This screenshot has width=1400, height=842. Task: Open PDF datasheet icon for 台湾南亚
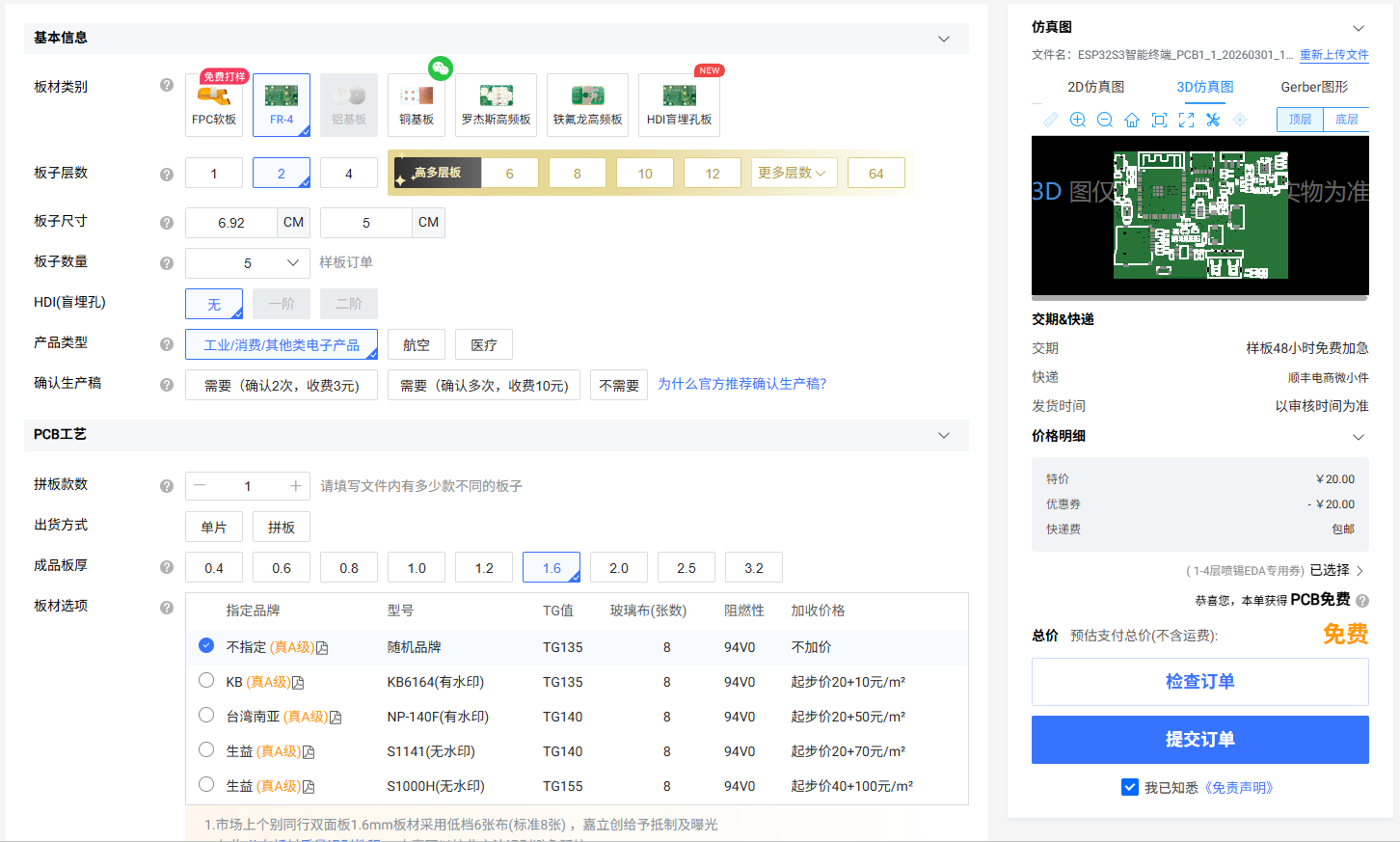tap(336, 718)
